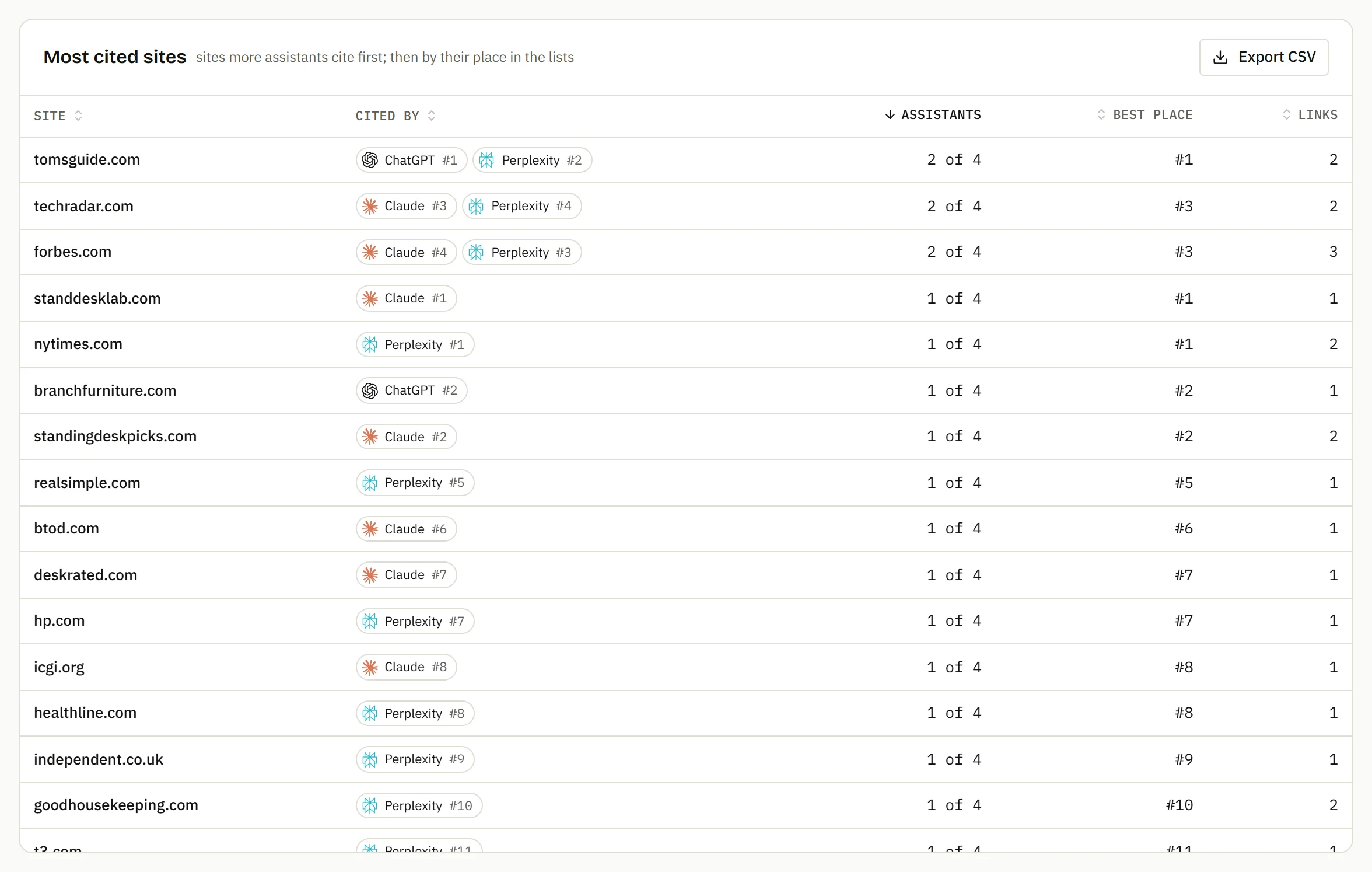
Task: Sort by the BEST PLACE column header
Action: [1144, 115]
